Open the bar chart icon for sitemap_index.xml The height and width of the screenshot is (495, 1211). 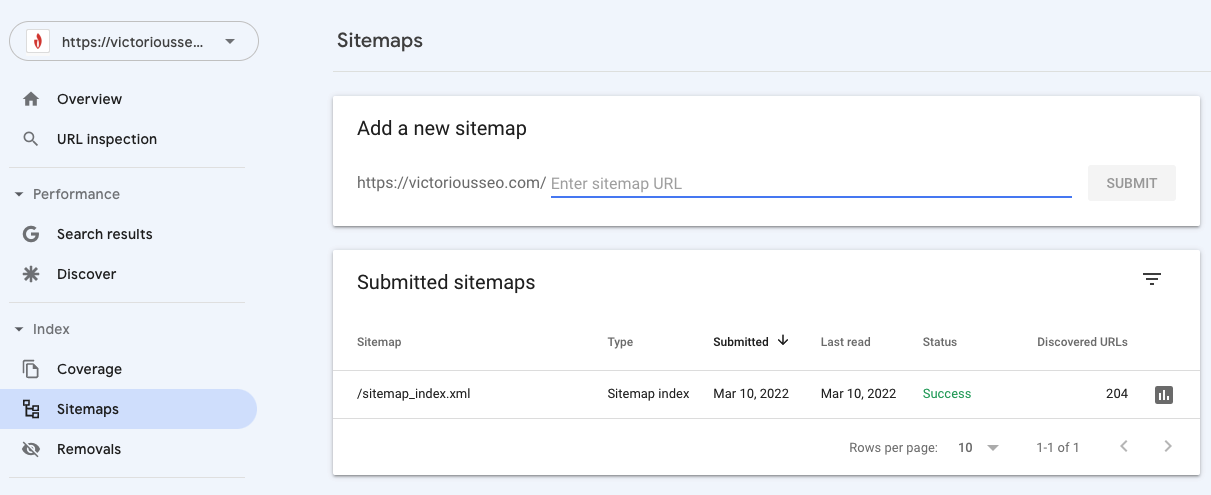click(1163, 394)
